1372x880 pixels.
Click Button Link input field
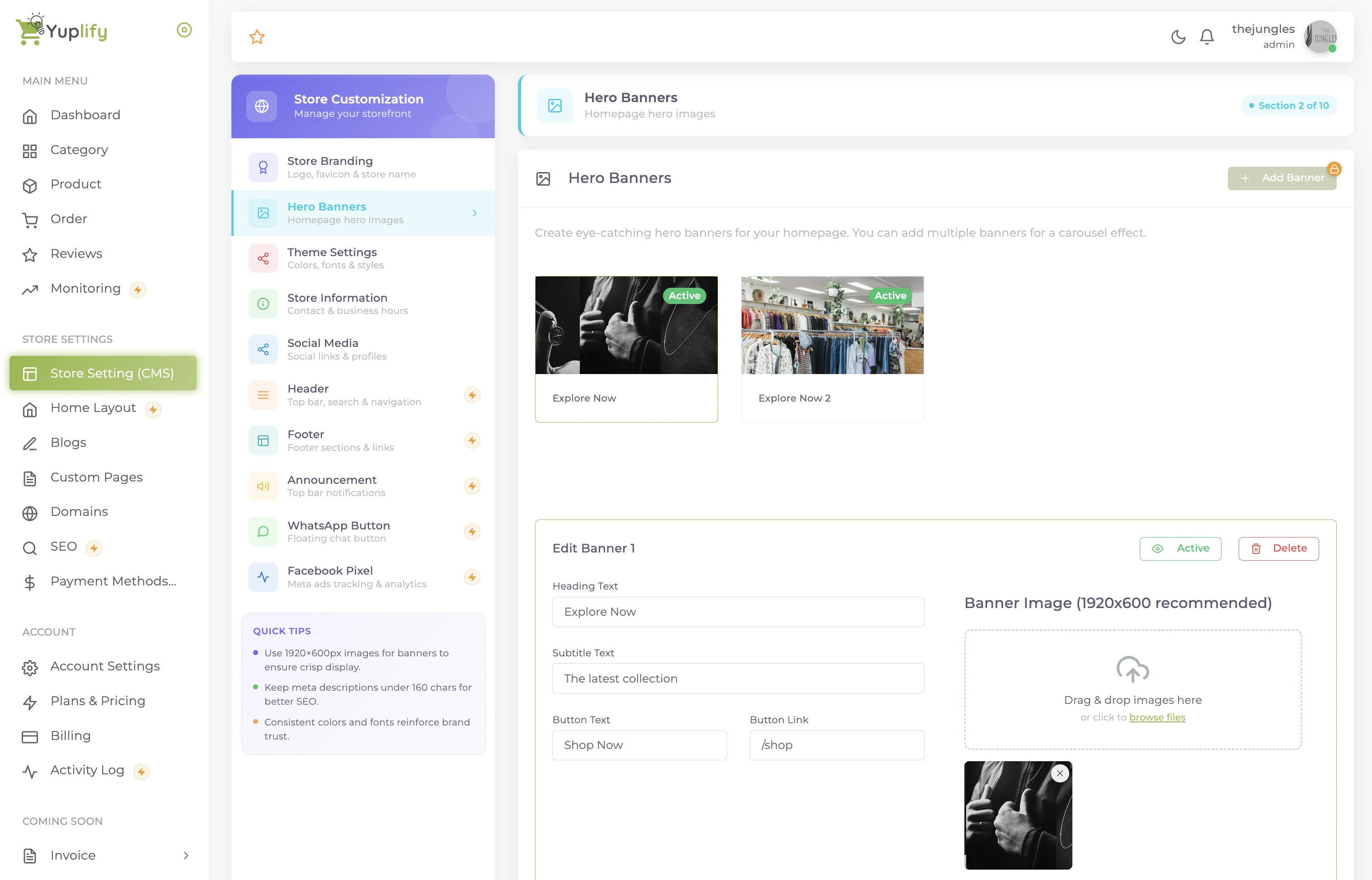[837, 745]
